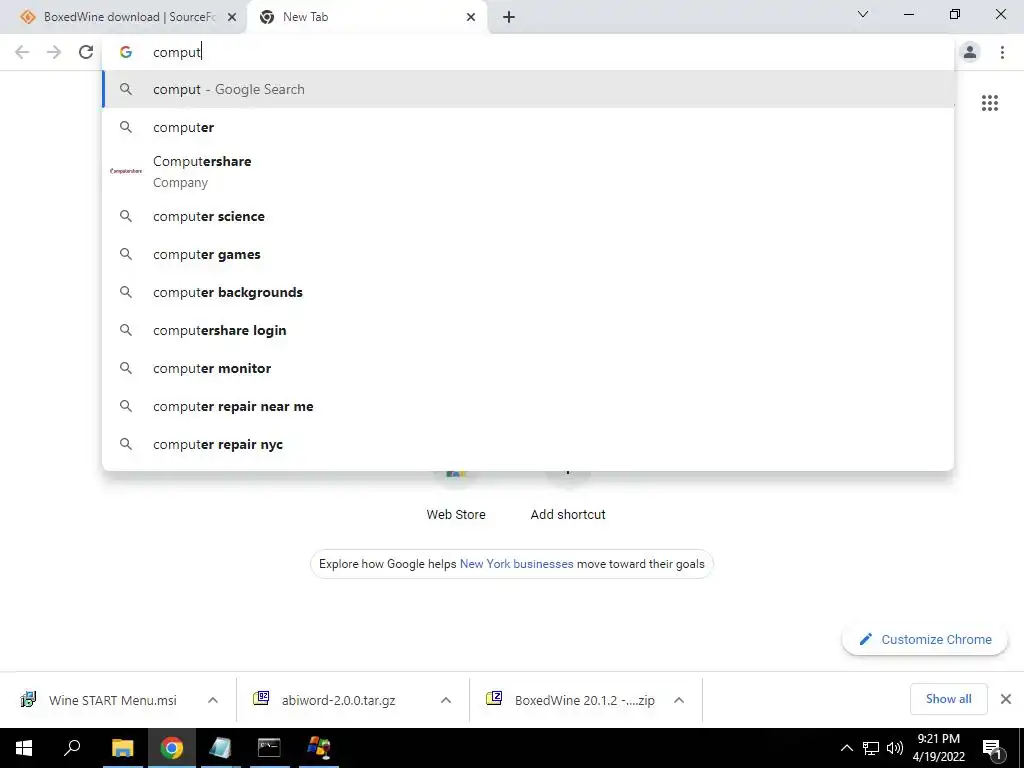Open the network status tray icon
The width and height of the screenshot is (1024, 768).
pos(871,748)
